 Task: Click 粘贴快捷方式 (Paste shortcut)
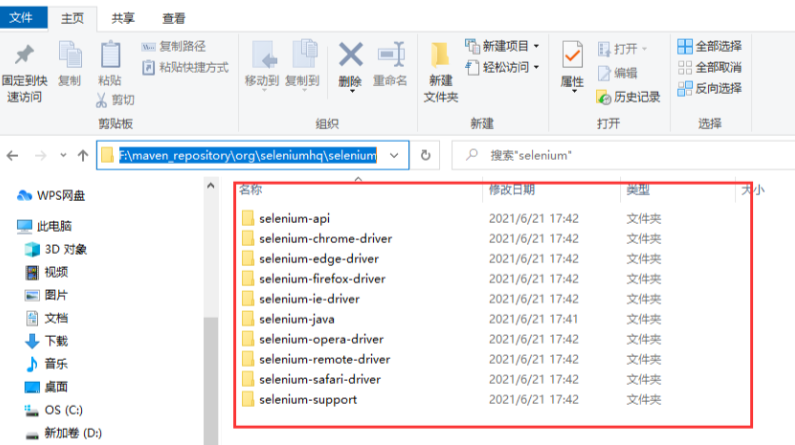tap(185, 67)
